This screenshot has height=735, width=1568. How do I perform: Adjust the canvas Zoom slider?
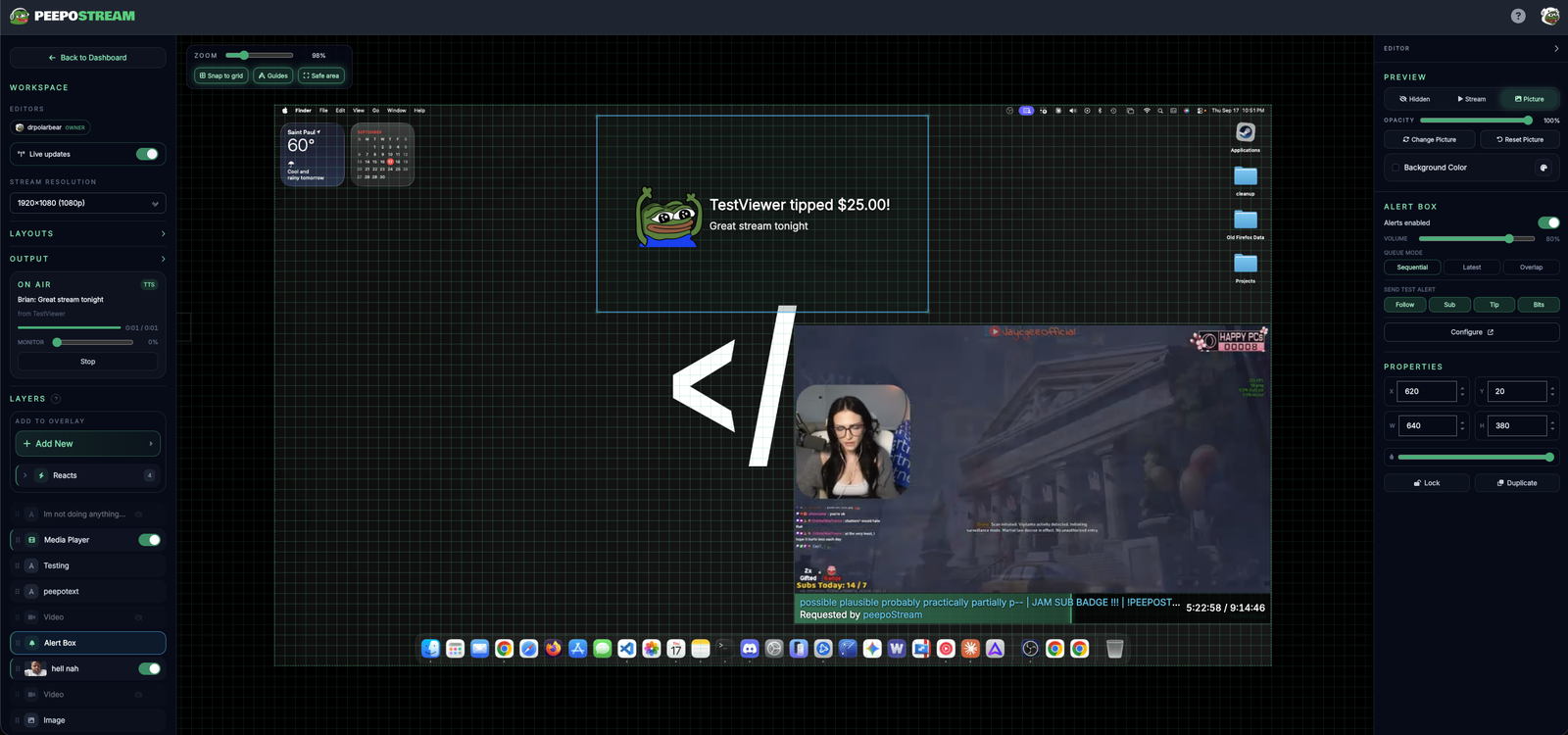(x=260, y=56)
